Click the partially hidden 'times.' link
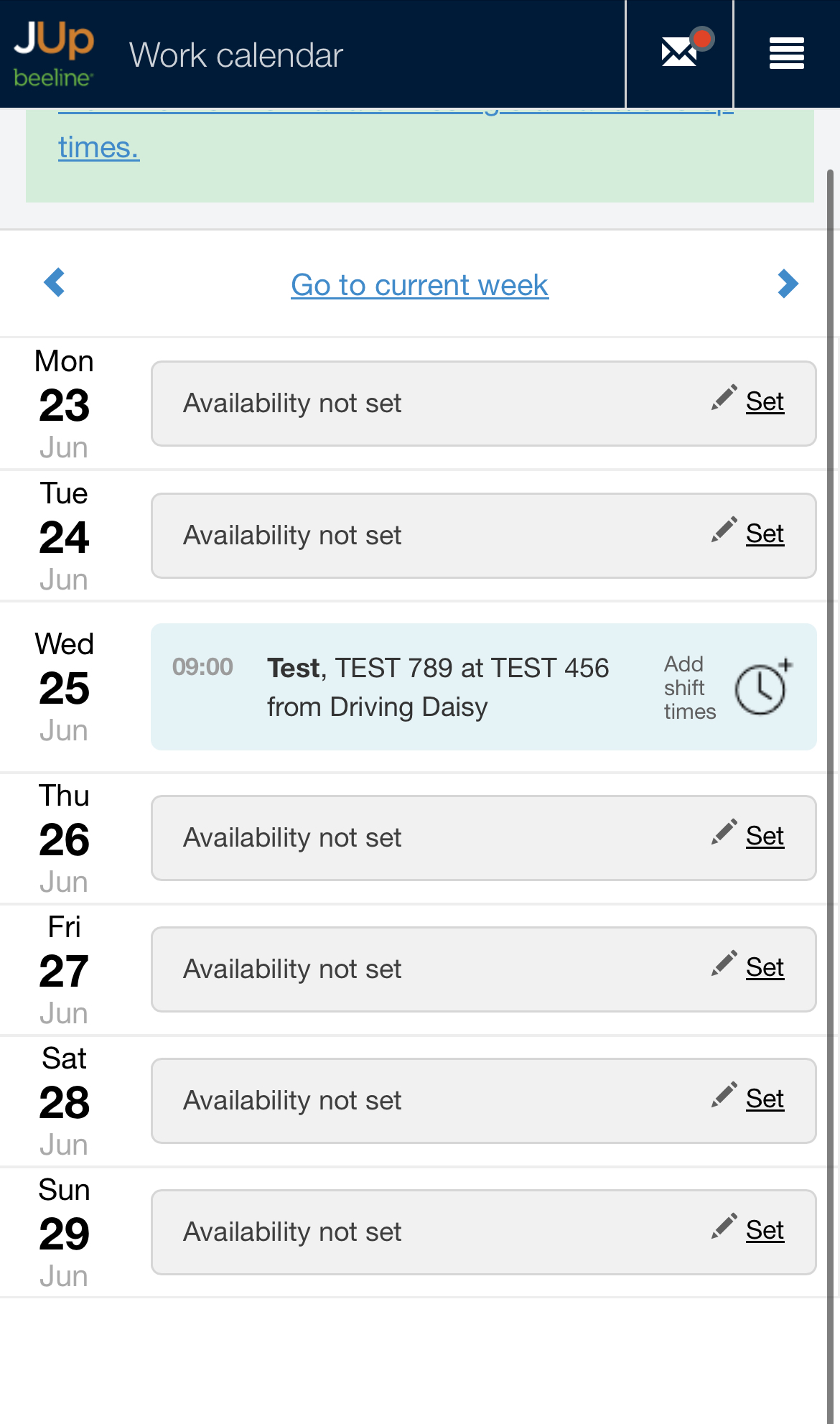Viewport: 840px width, 1424px height. pos(98,148)
